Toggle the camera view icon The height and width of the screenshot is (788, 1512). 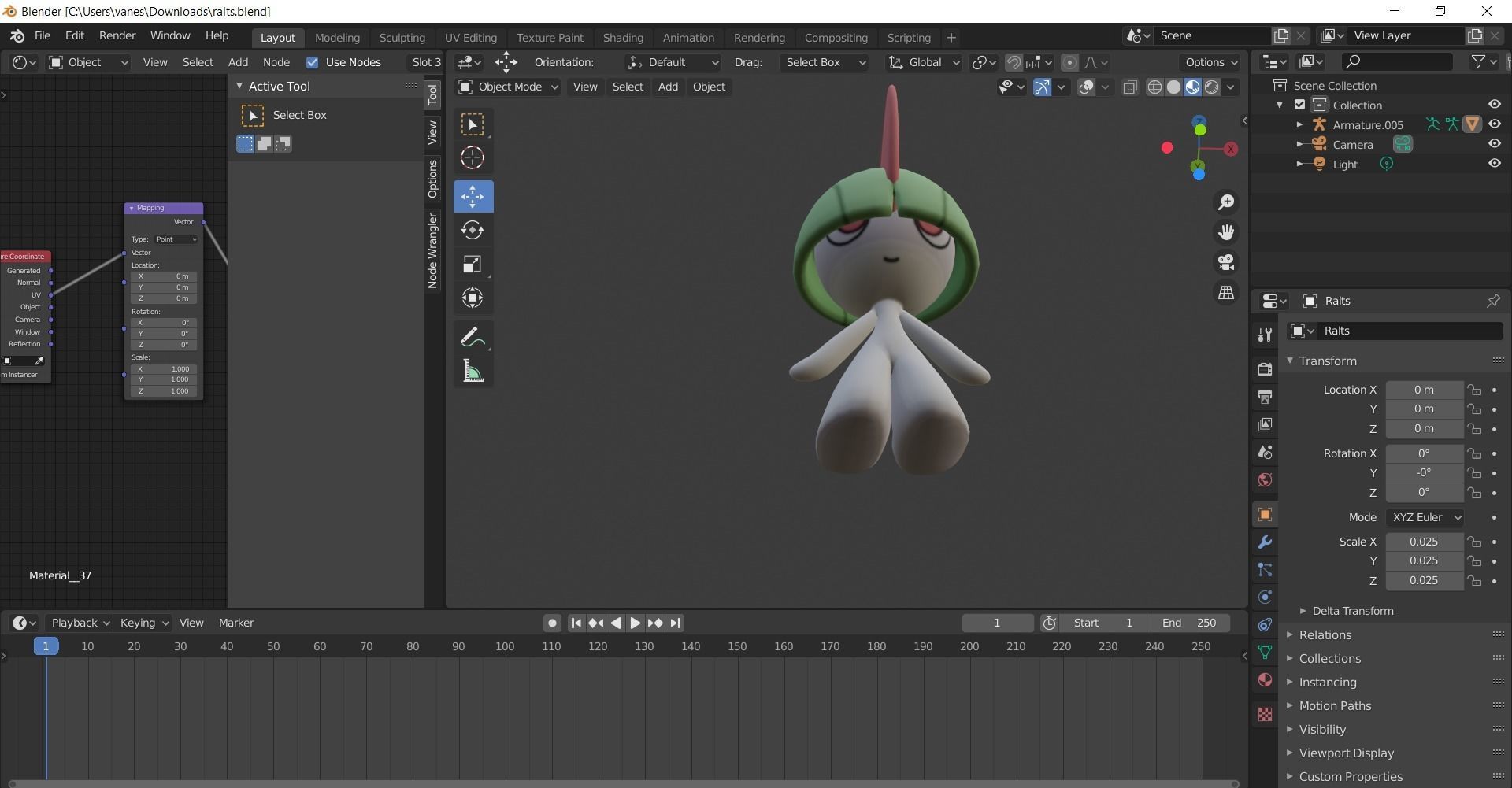(x=1226, y=262)
